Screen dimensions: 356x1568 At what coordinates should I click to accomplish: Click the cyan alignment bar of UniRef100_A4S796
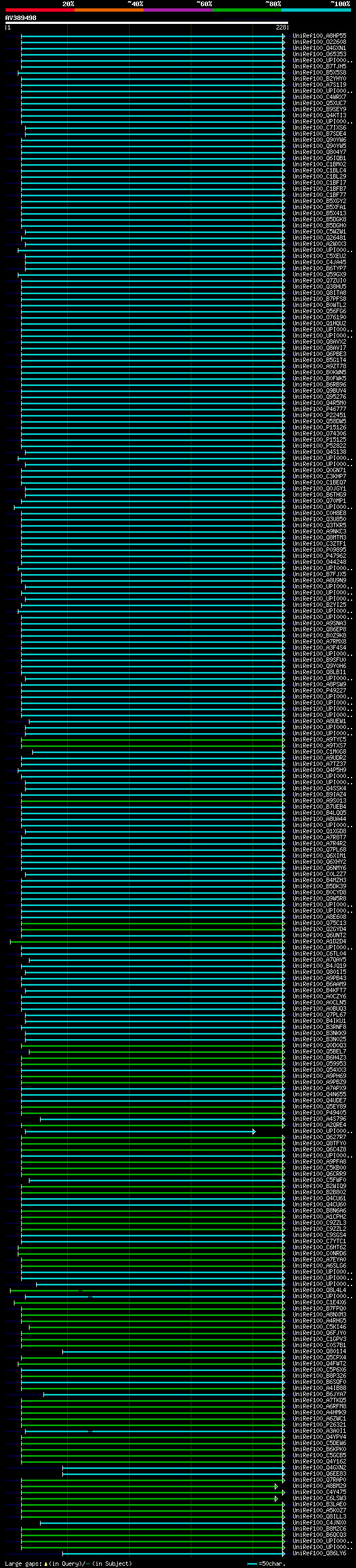(x=162, y=1119)
